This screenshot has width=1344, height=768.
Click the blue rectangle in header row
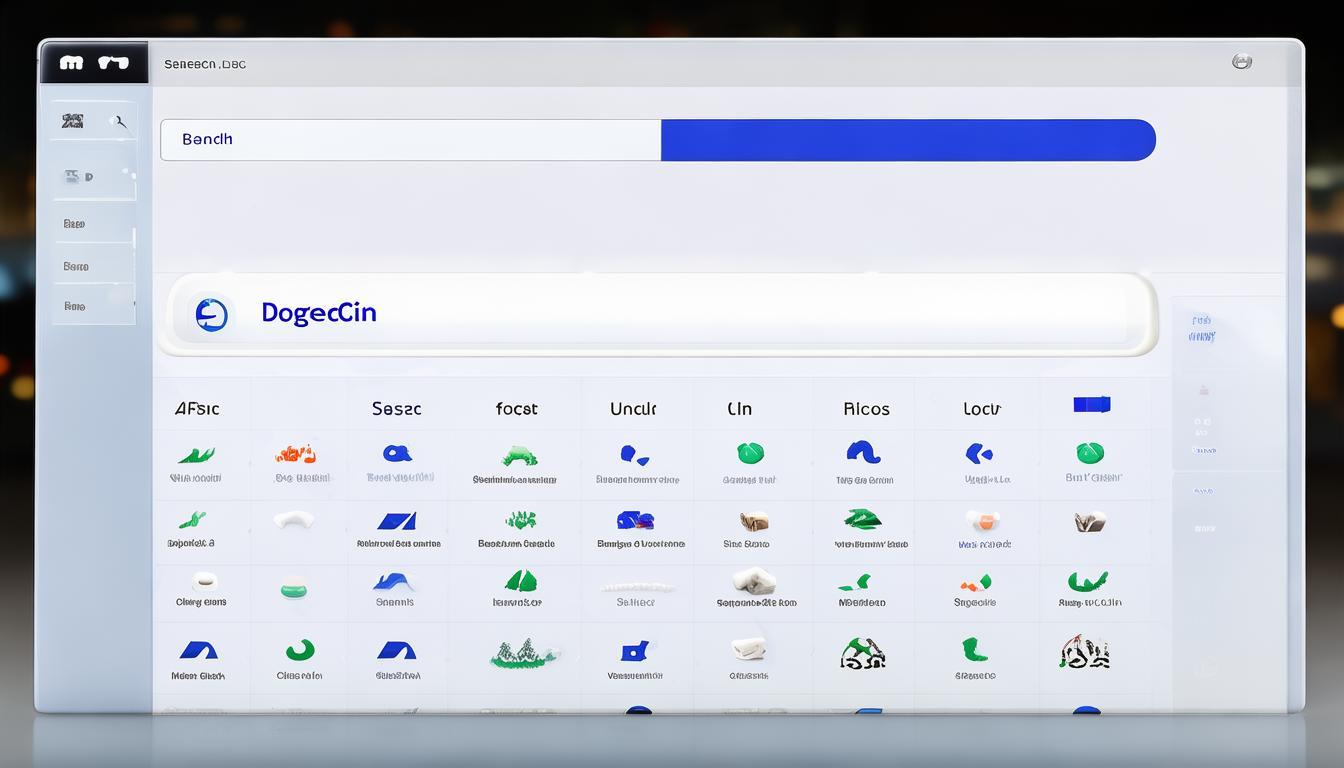tap(1091, 405)
